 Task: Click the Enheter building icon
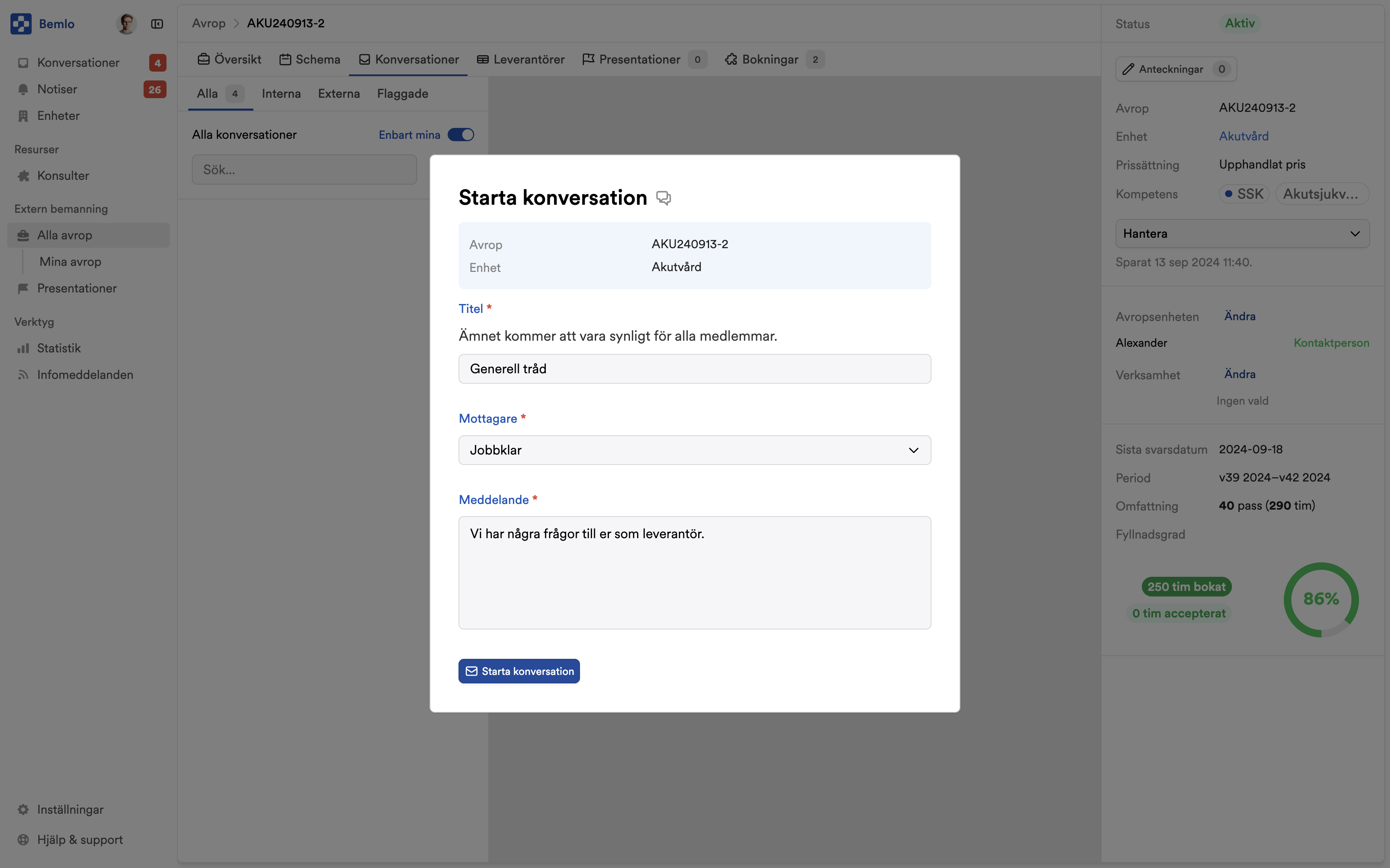pos(23,116)
